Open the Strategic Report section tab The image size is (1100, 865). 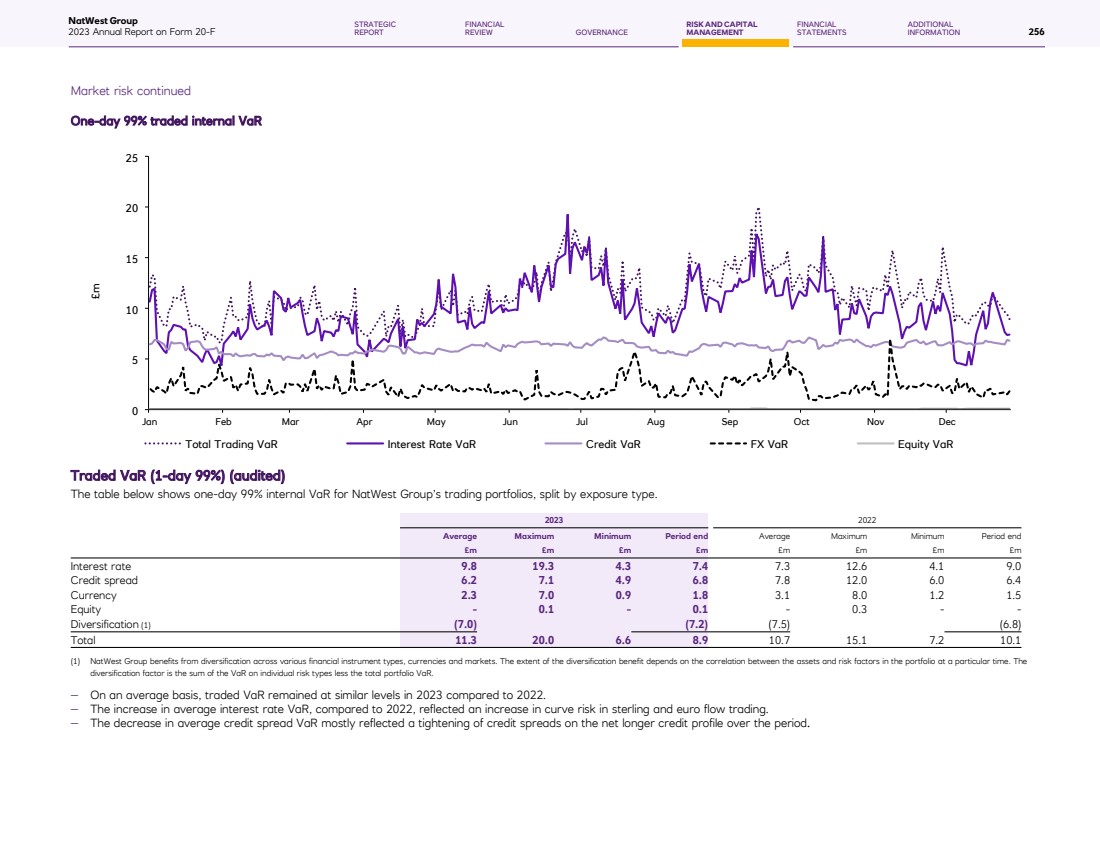tap(375, 28)
